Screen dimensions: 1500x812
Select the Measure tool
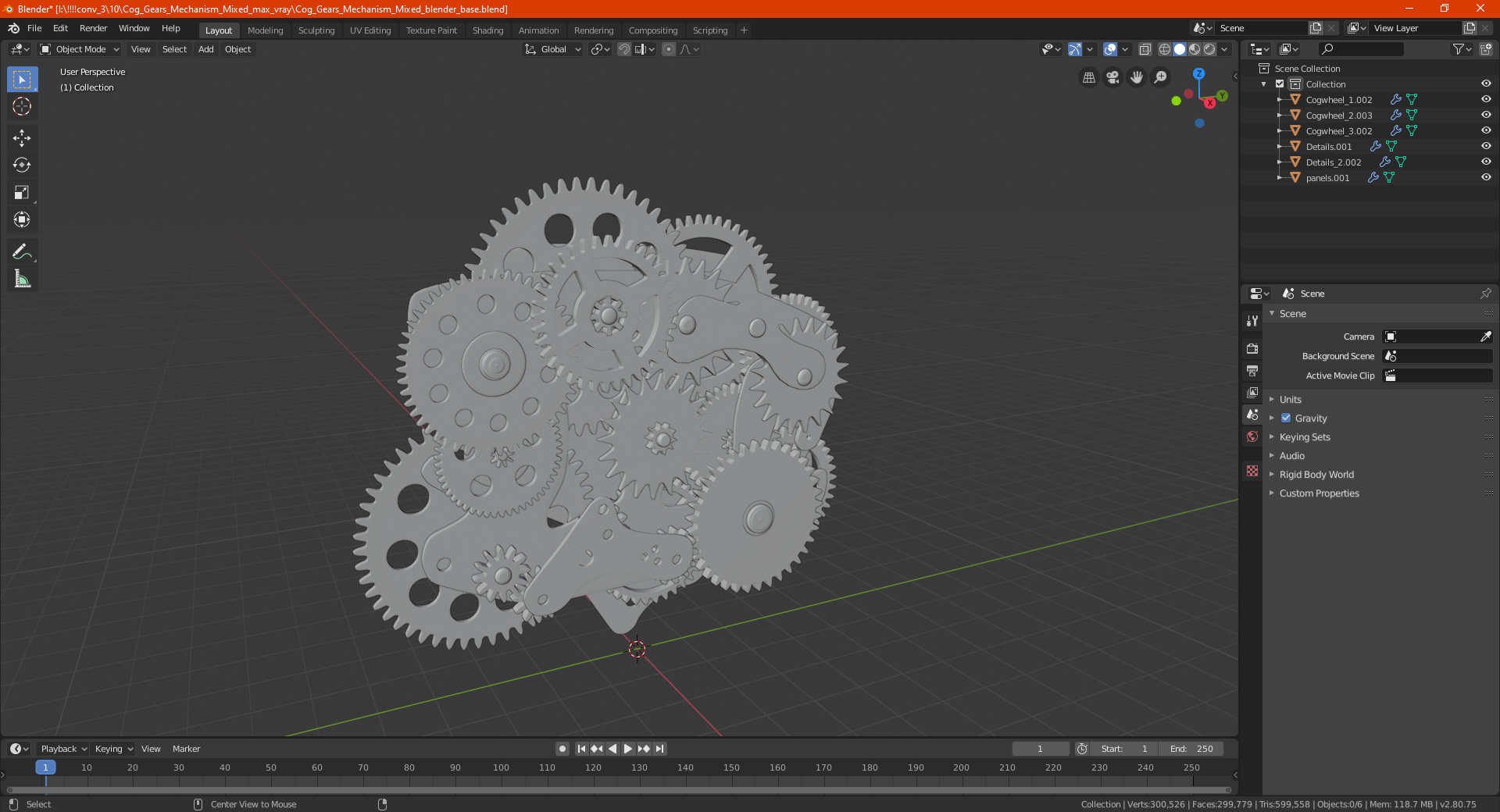point(22,279)
